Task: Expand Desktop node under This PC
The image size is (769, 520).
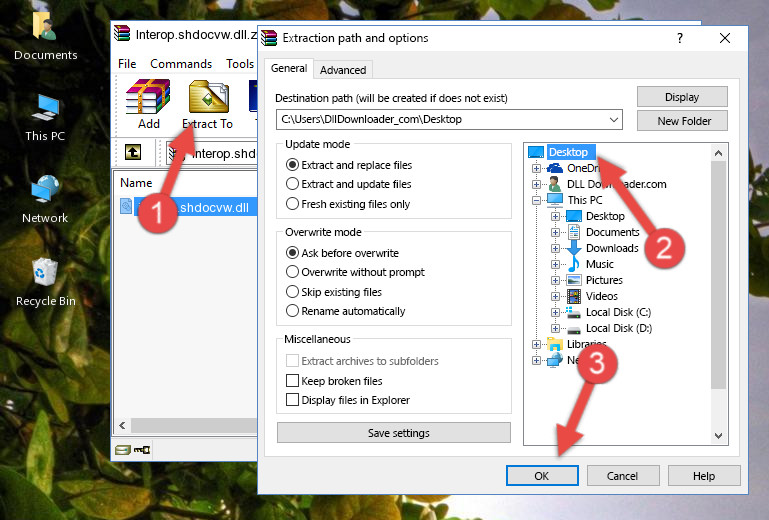Action: (x=555, y=216)
